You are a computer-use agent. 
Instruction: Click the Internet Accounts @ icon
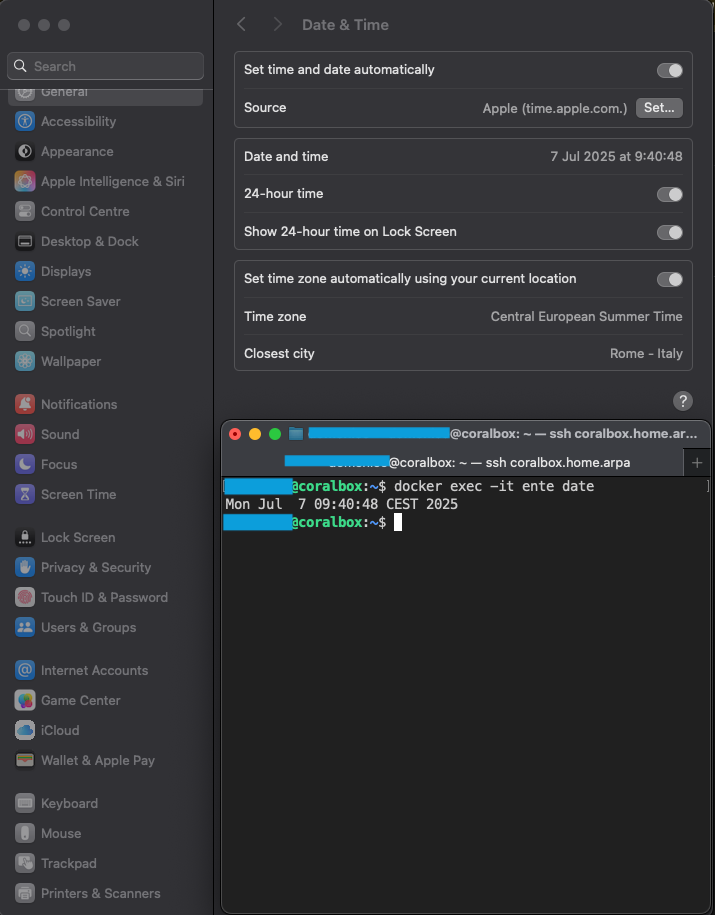pos(25,670)
